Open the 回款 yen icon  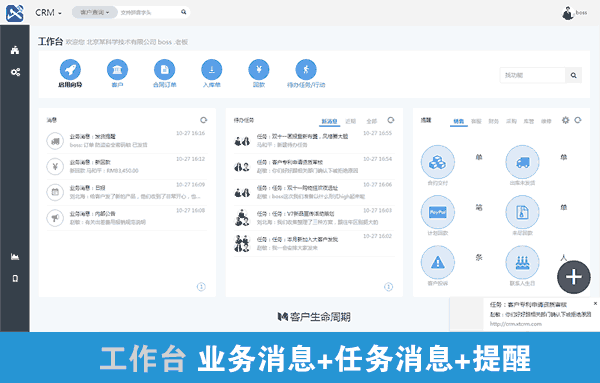pyautogui.click(x=259, y=70)
